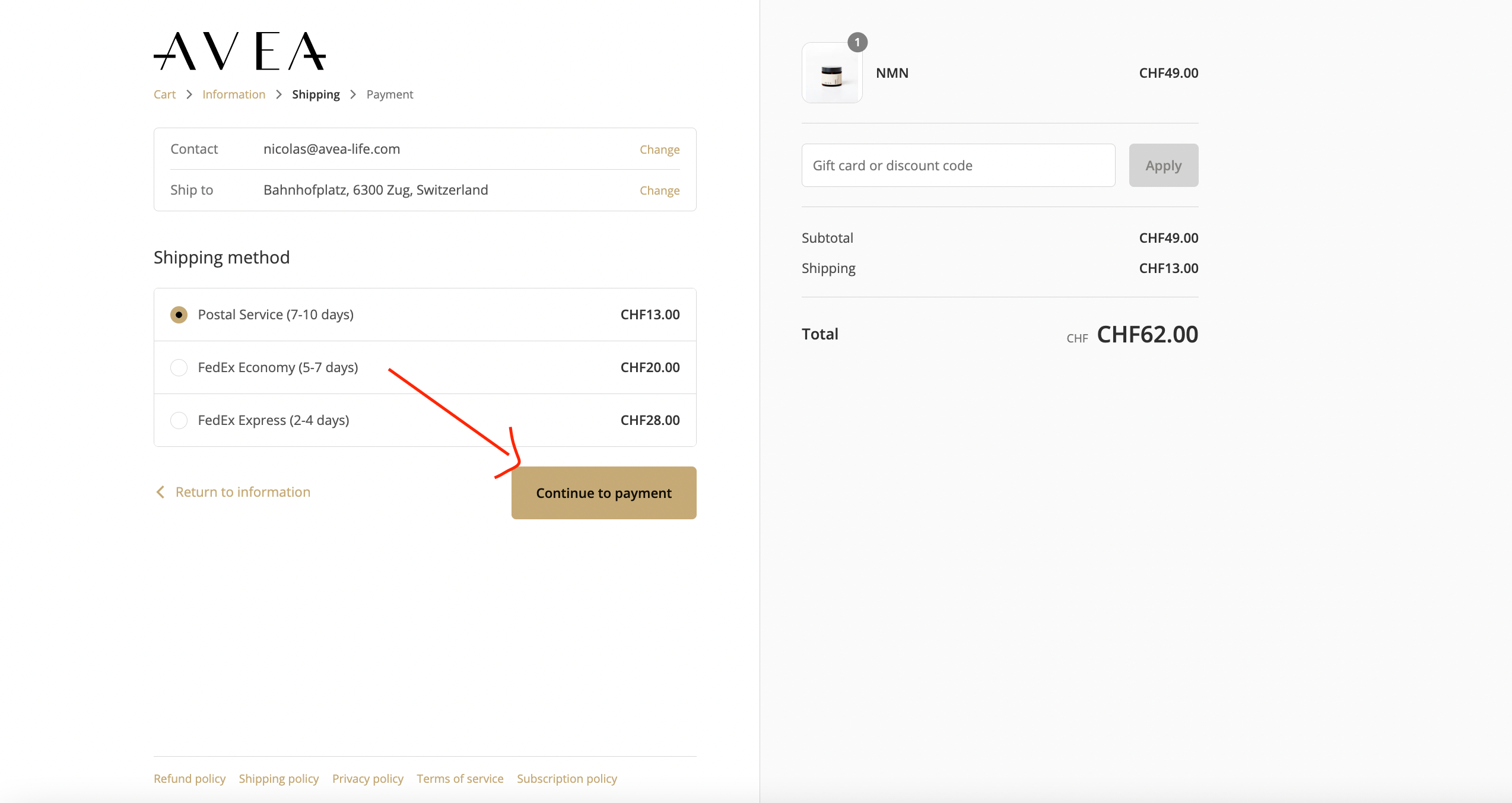Open the NMN product thumbnail
The image size is (1512, 803).
(832, 73)
